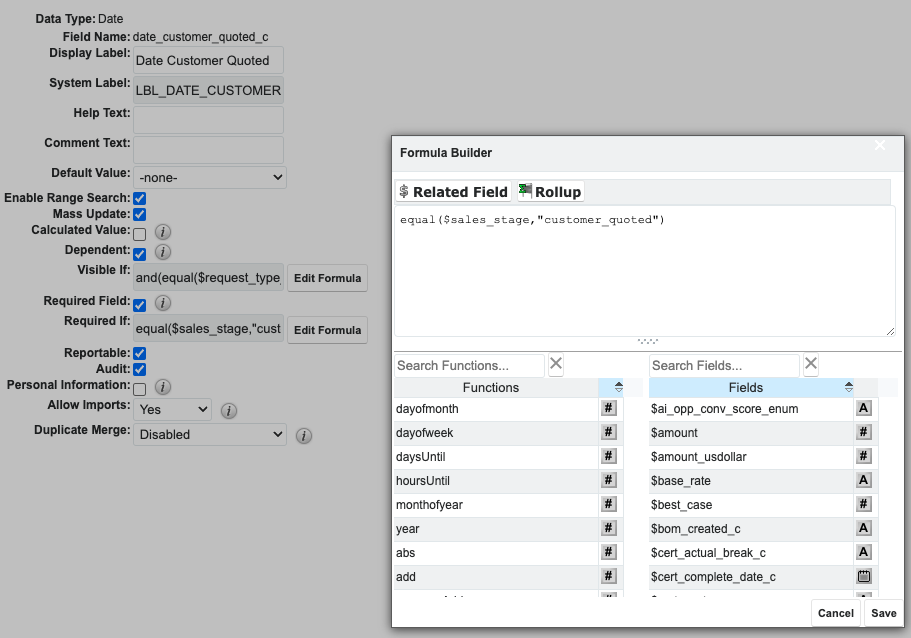Viewport: 911px width, 638px height.
Task: Expand the Duplicate Merge dropdown
Action: [210, 435]
